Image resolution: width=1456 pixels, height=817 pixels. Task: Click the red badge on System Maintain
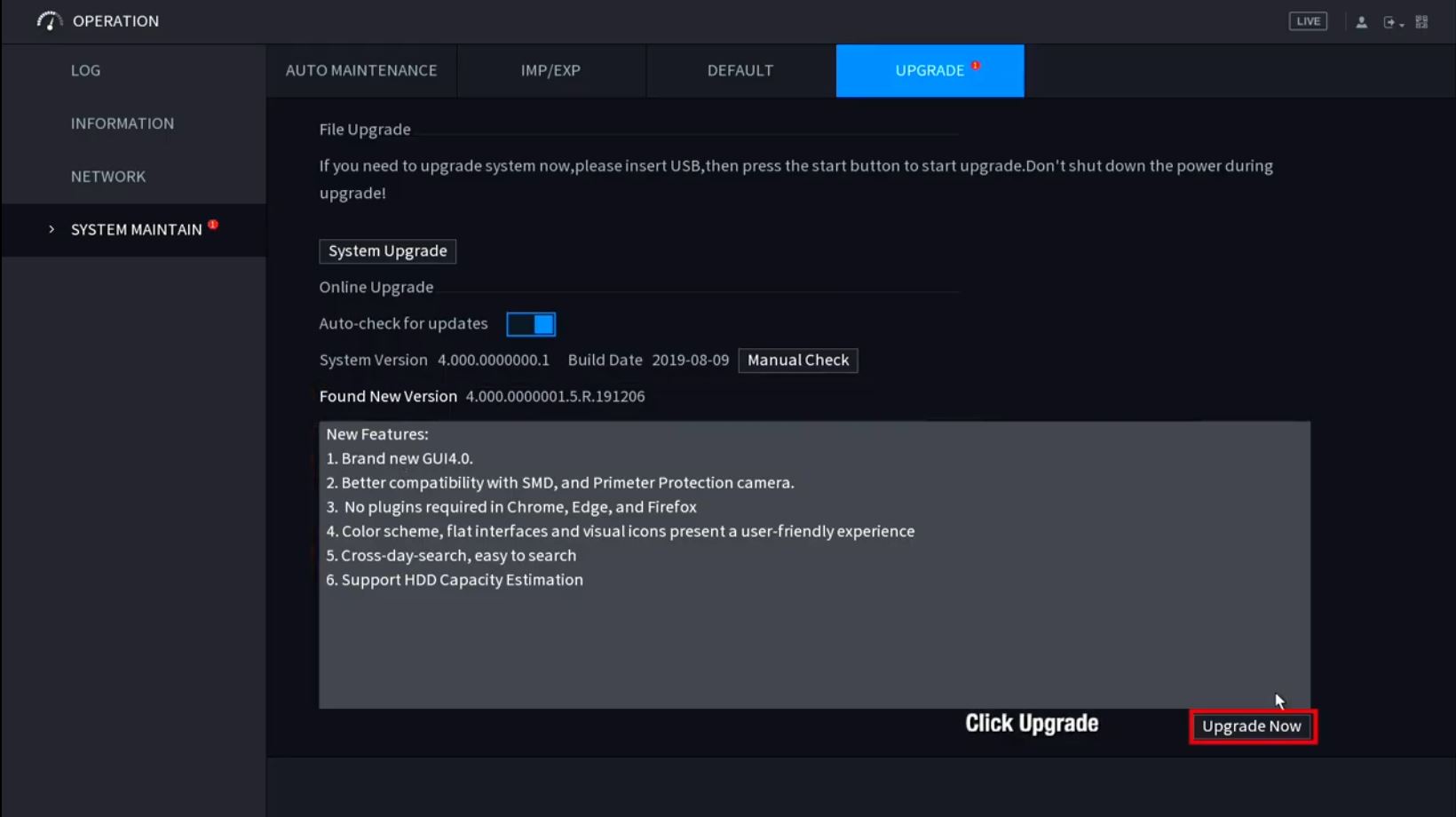(213, 225)
